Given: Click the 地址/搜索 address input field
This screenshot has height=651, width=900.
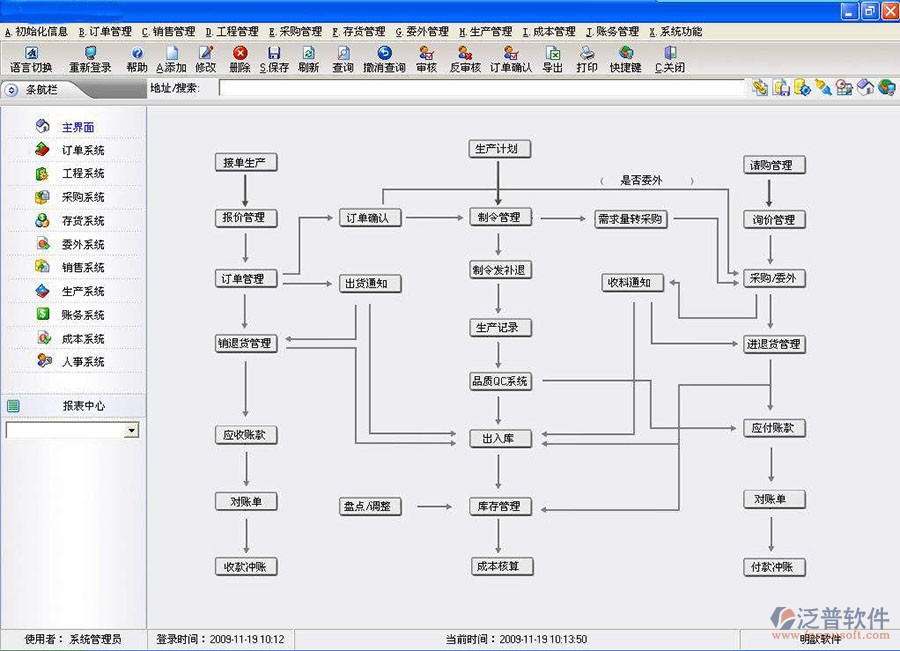Looking at the screenshot, I should pyautogui.click(x=482, y=88).
